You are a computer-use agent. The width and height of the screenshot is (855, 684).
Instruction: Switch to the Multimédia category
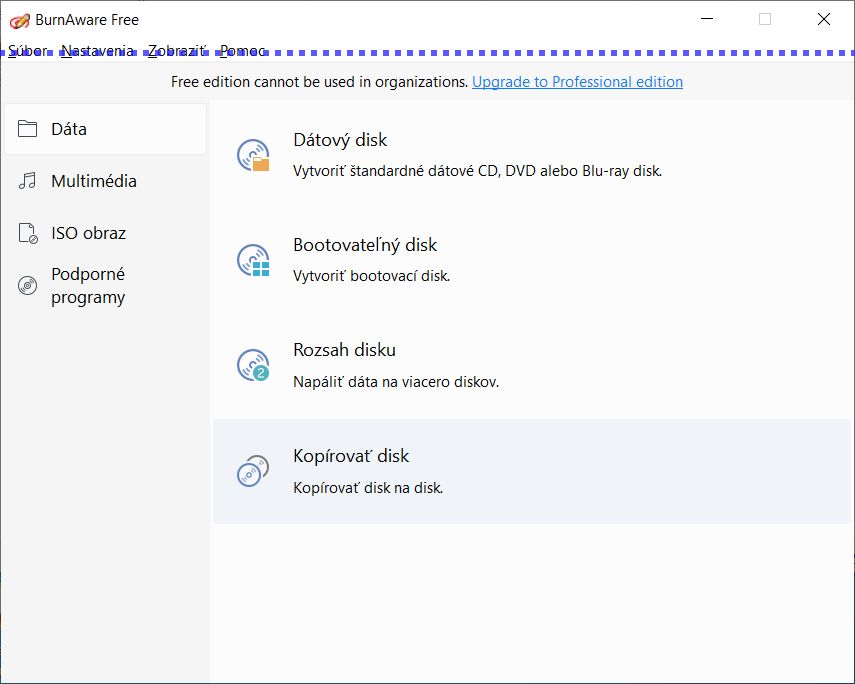105,181
